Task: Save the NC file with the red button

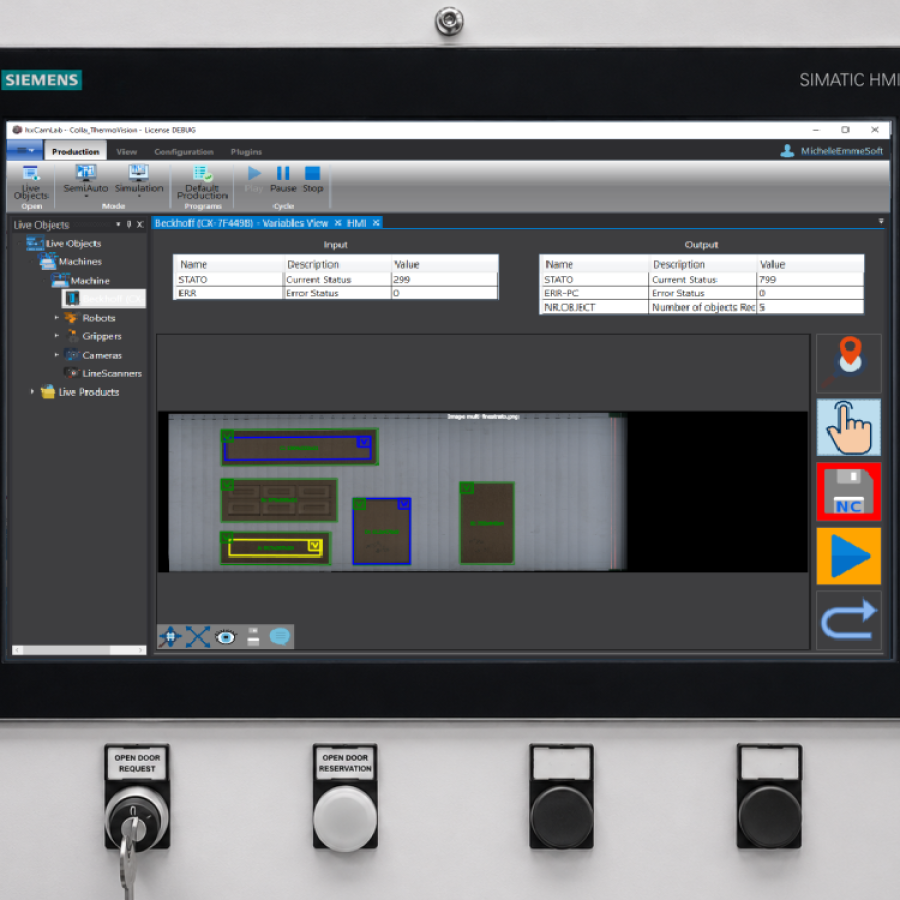Action: point(848,492)
